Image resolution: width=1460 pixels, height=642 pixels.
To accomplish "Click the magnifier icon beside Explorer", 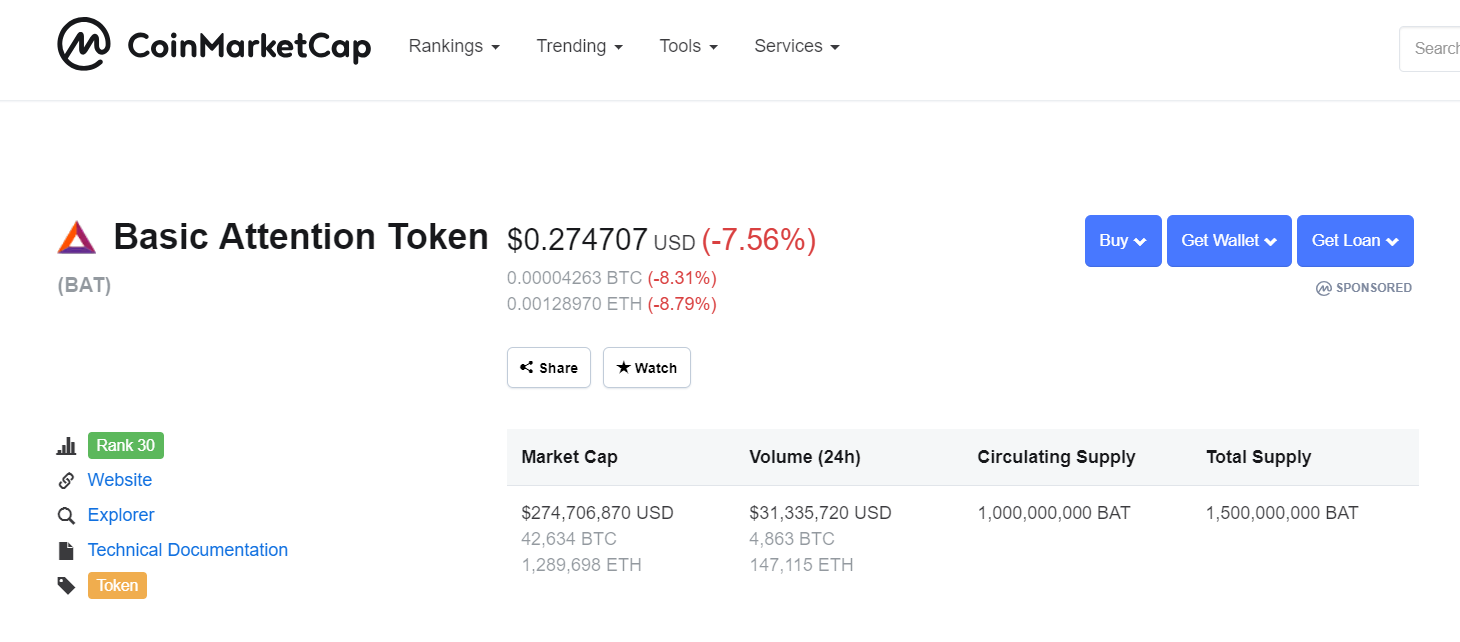I will (x=67, y=516).
